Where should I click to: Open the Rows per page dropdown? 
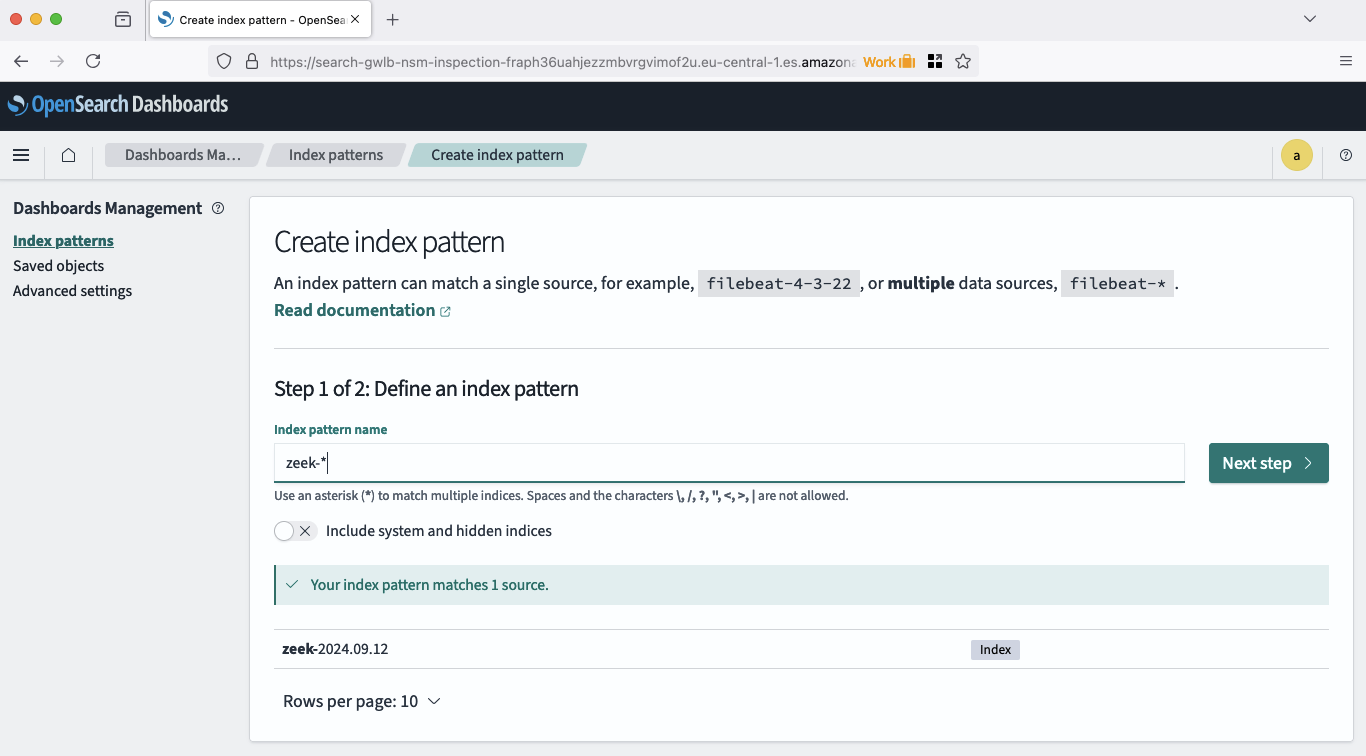[362, 701]
